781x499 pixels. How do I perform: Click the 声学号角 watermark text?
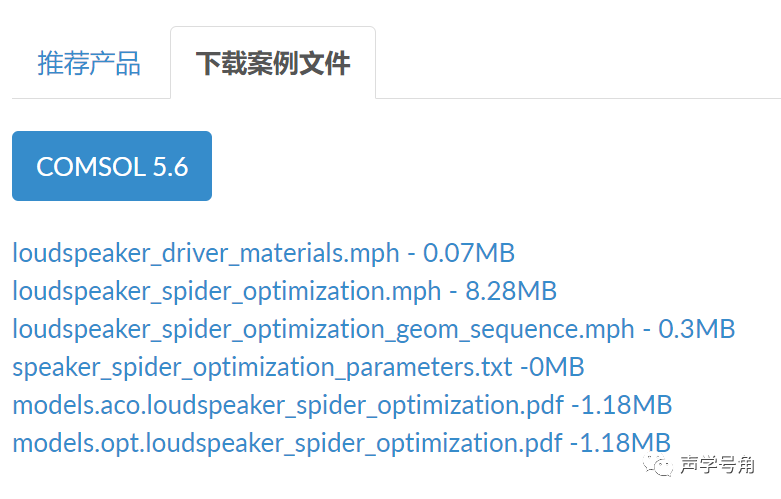(716, 465)
